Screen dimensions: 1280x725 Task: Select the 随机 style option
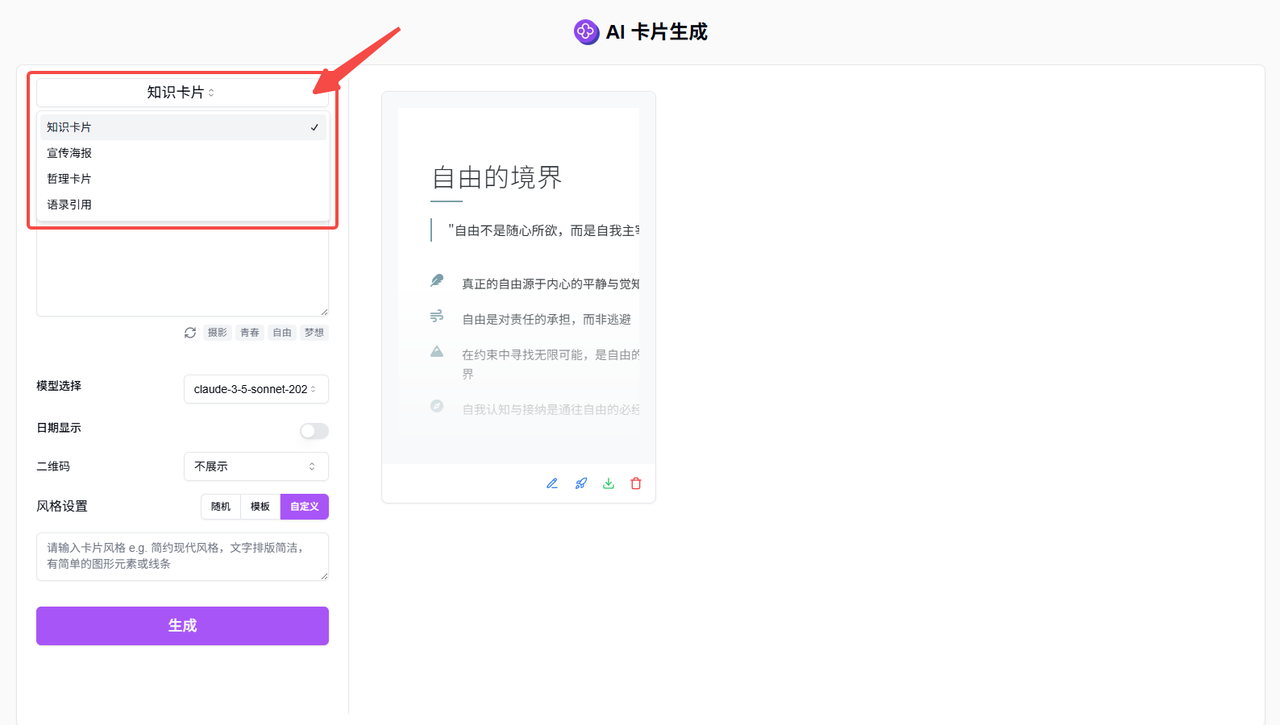[221, 507]
